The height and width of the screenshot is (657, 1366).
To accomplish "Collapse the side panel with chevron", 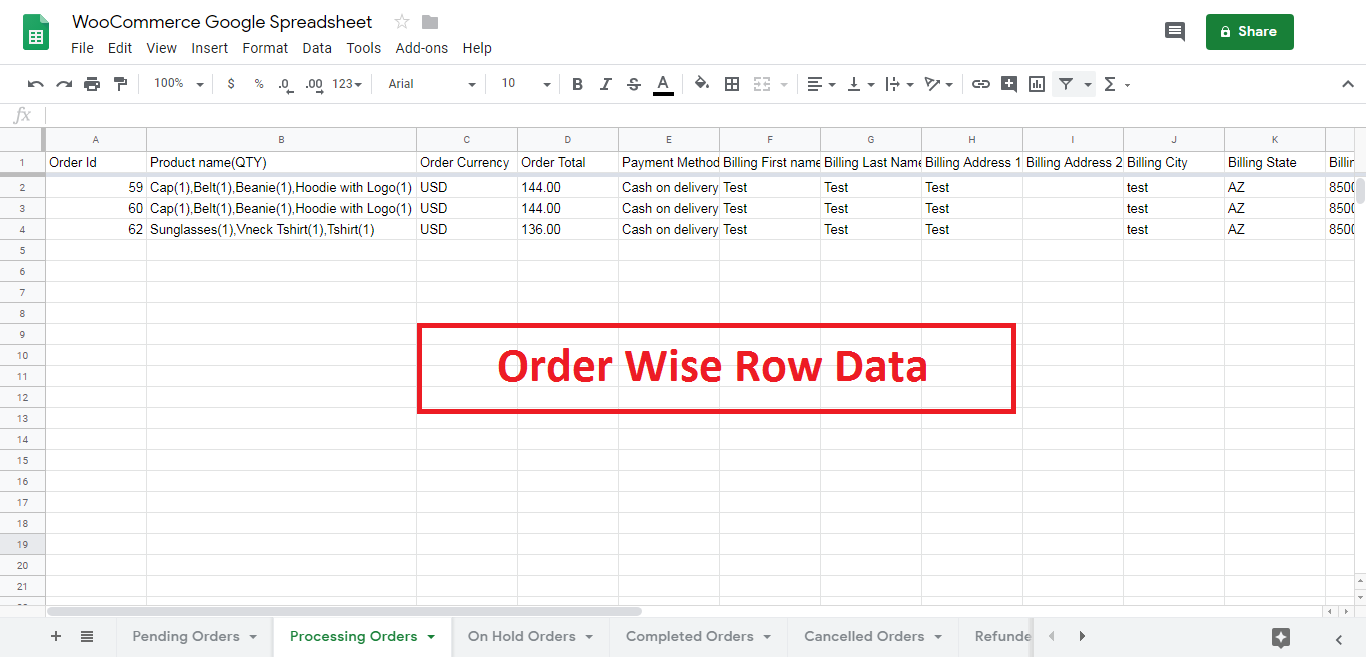I will click(1339, 639).
